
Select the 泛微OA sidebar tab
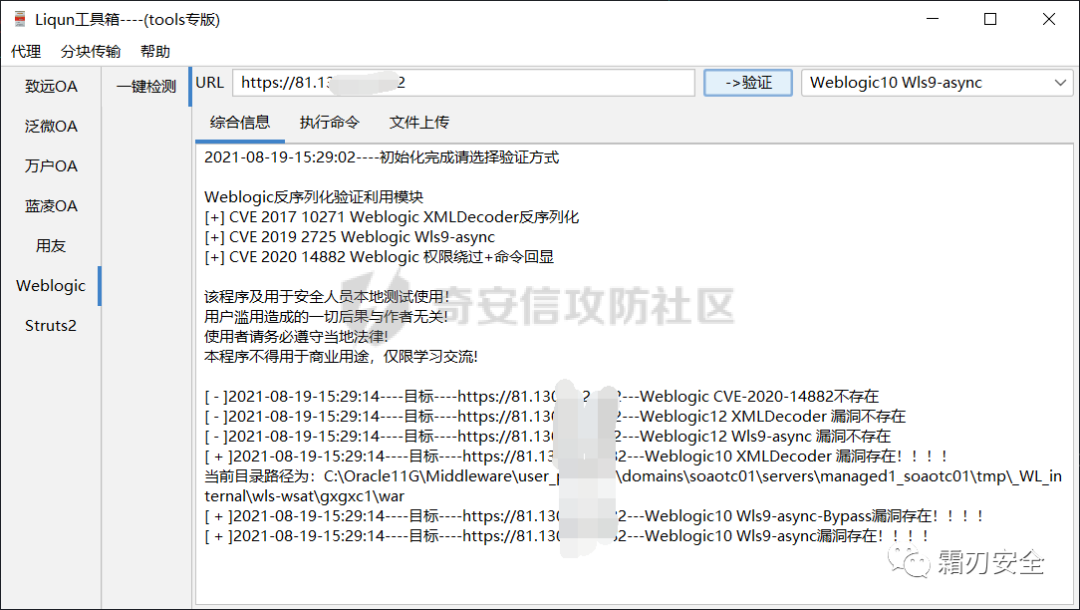tap(51, 127)
